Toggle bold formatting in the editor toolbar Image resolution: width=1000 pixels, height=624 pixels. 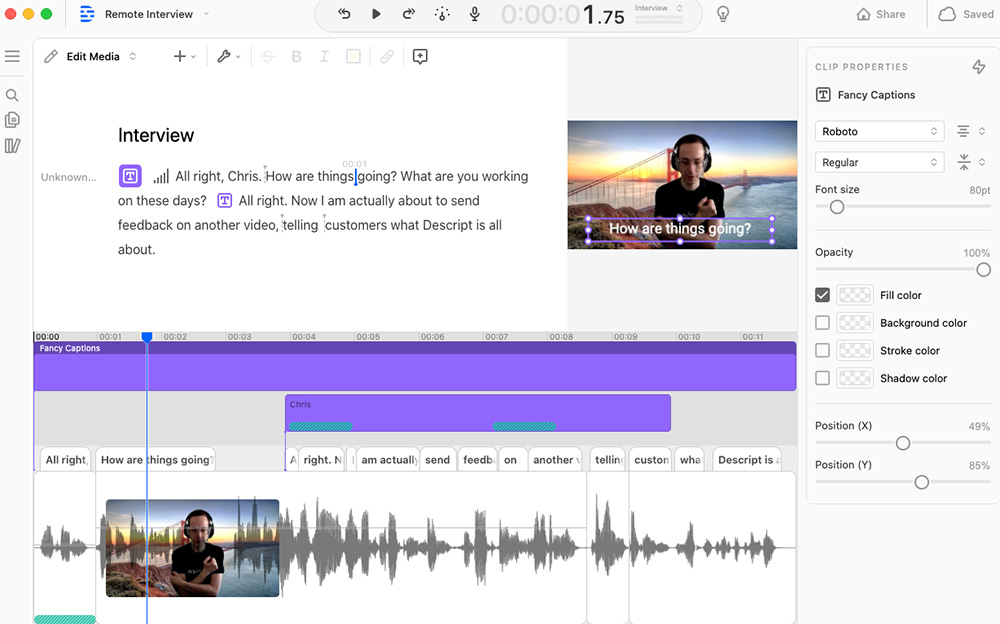tap(296, 56)
